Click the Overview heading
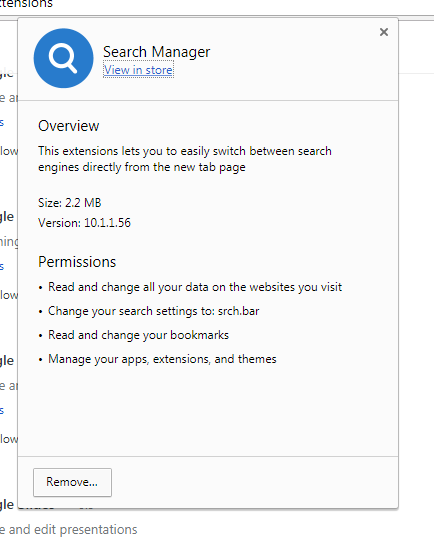This screenshot has width=434, height=545. [x=68, y=126]
